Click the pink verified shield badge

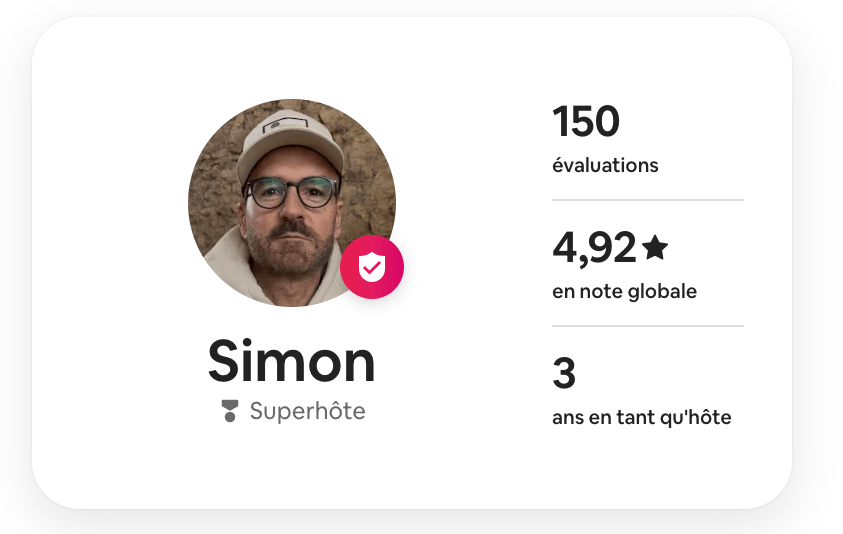click(372, 267)
